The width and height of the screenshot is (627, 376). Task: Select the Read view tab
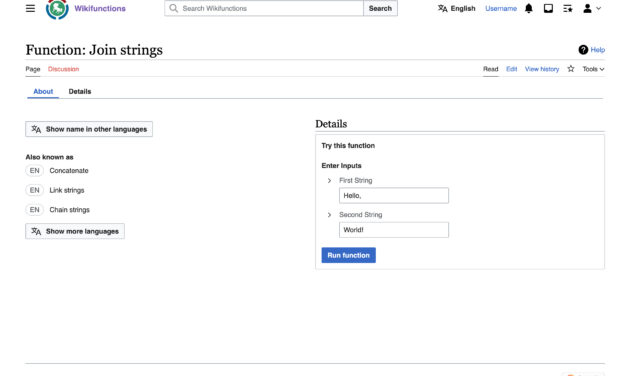tap(491, 69)
